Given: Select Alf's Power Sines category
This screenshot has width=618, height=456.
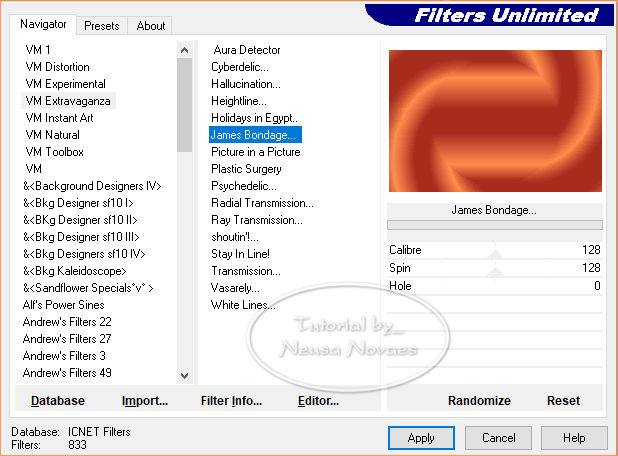Looking at the screenshot, I should pos(63,305).
